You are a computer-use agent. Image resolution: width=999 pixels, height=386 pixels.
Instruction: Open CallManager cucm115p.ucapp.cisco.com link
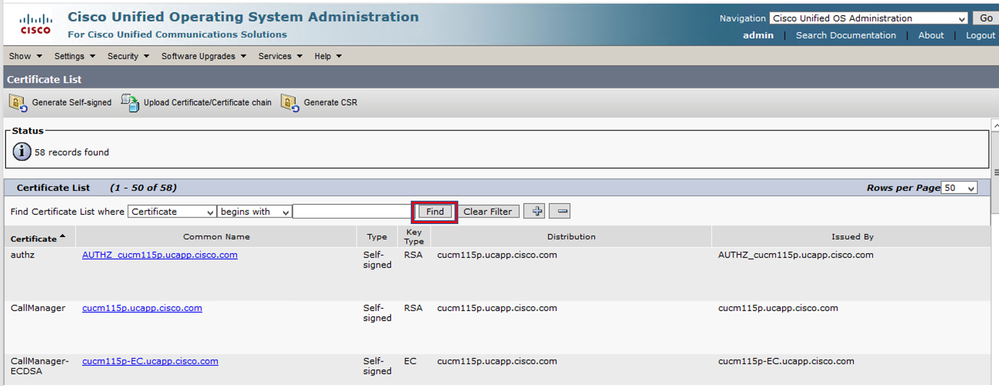coord(142,308)
